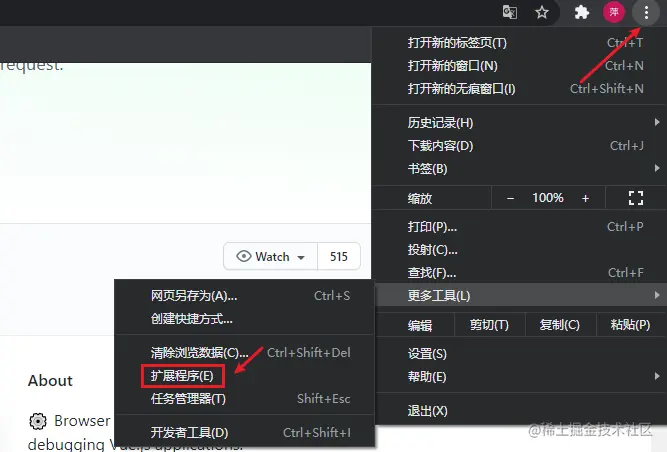Expand 更多工具(L) submenu
The width and height of the screenshot is (667, 452).
(x=520, y=295)
